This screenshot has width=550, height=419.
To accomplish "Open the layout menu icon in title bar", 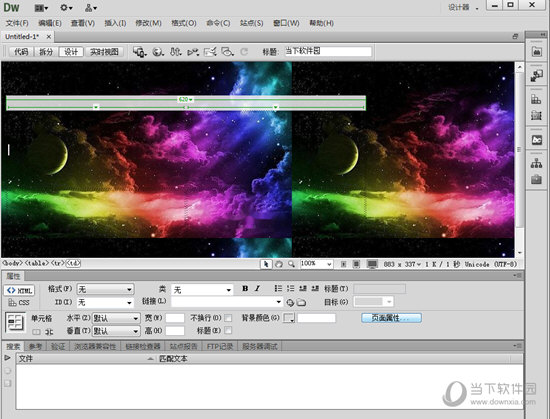I will (41, 7).
